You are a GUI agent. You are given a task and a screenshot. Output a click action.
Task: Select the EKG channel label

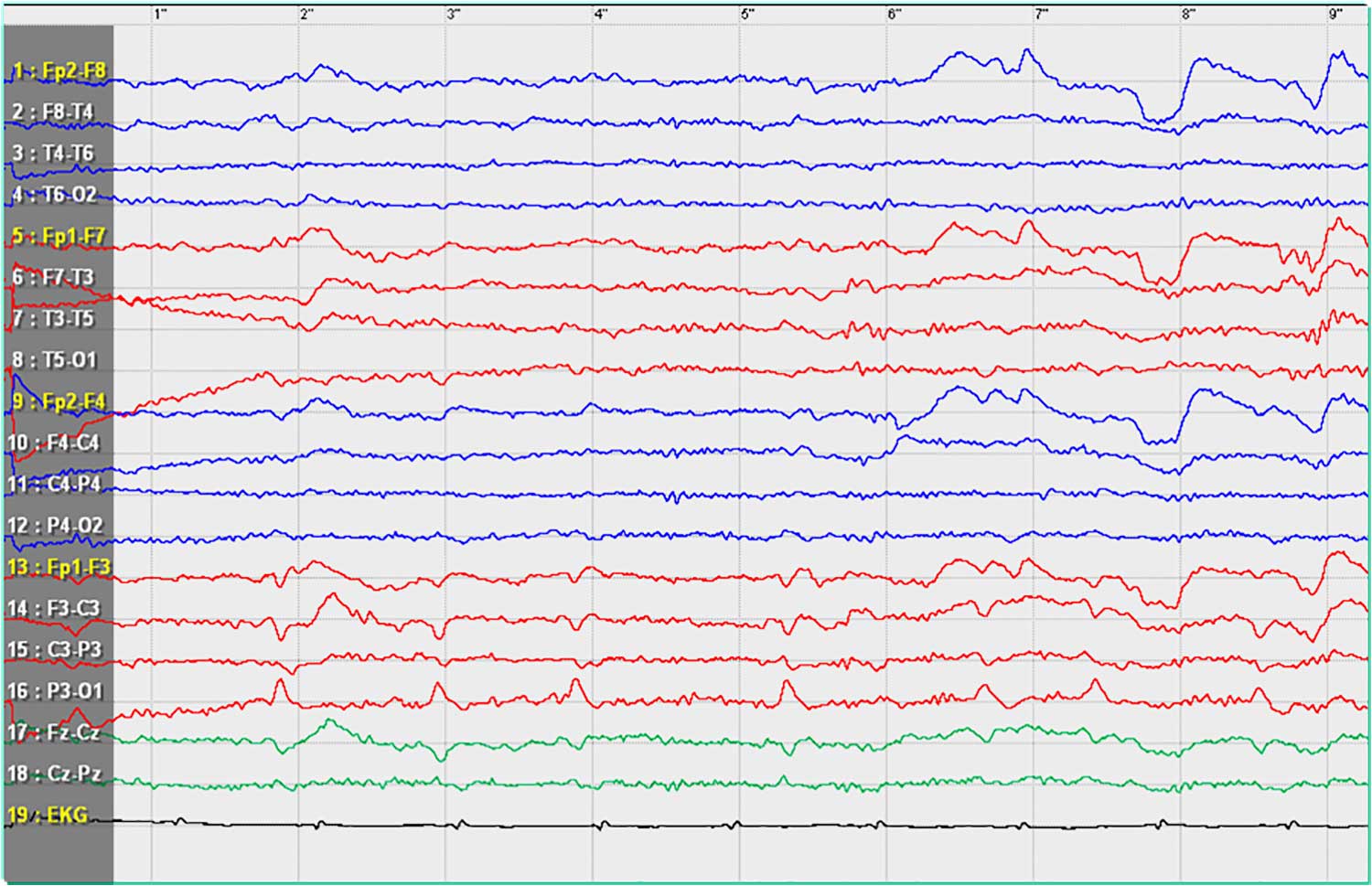click(x=49, y=815)
